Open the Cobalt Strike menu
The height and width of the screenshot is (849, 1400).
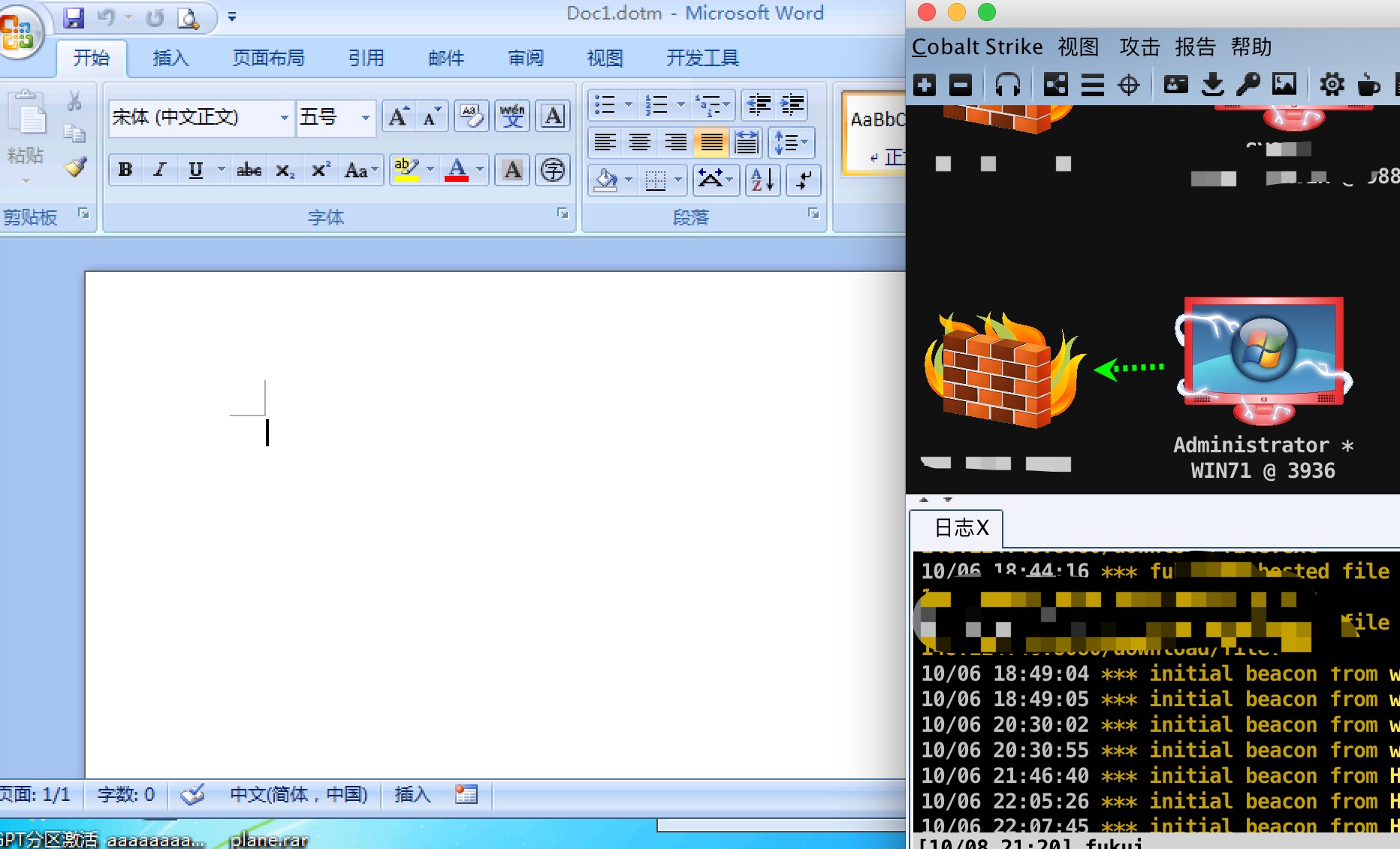tap(977, 47)
